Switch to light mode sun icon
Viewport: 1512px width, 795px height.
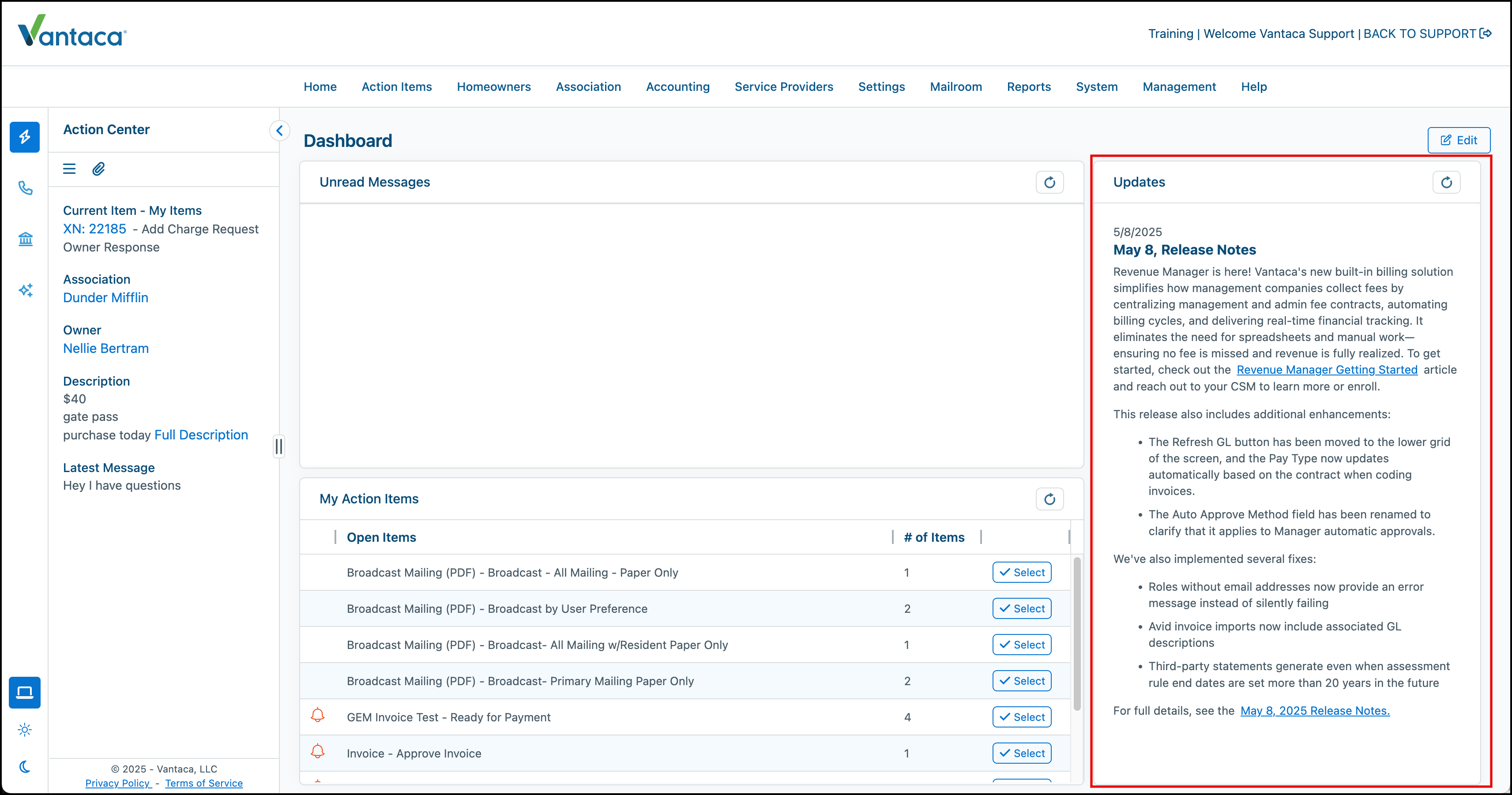pyautogui.click(x=25, y=729)
